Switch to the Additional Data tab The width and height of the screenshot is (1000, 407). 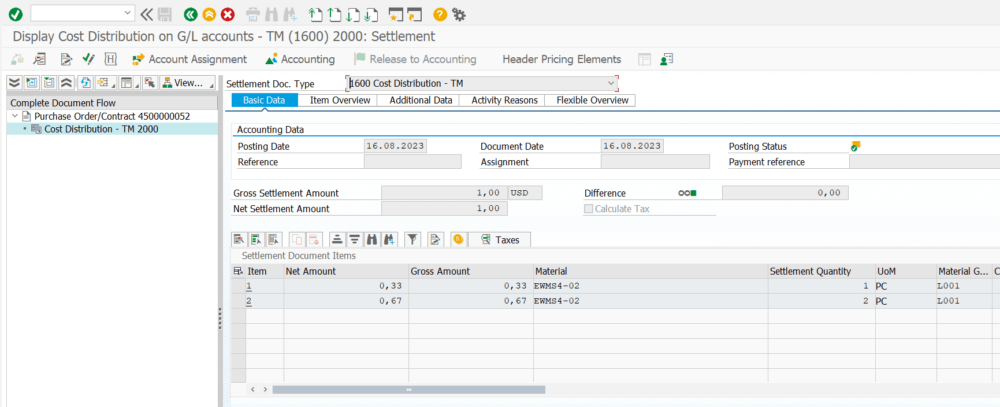coord(420,100)
